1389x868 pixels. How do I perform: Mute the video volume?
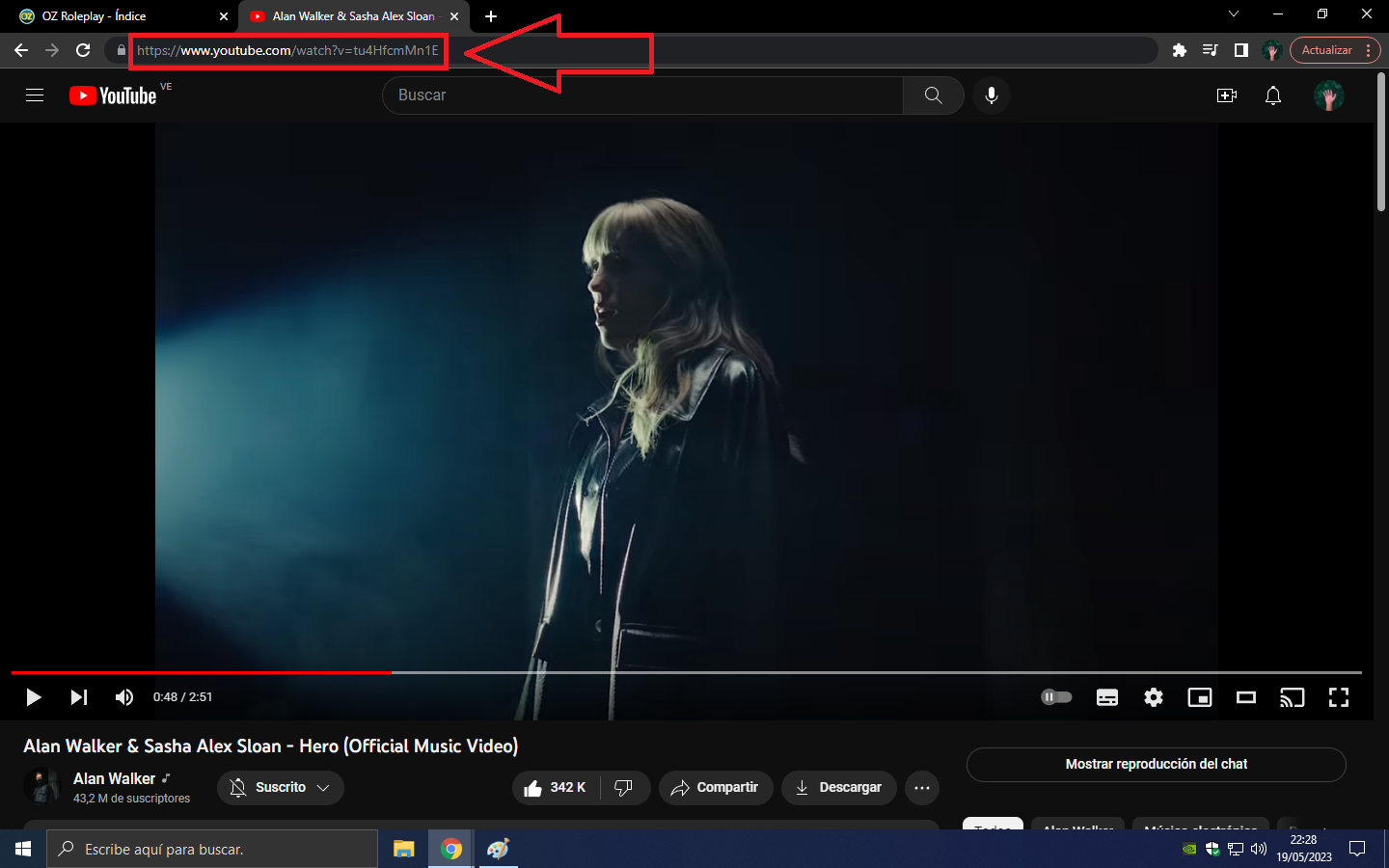[124, 697]
